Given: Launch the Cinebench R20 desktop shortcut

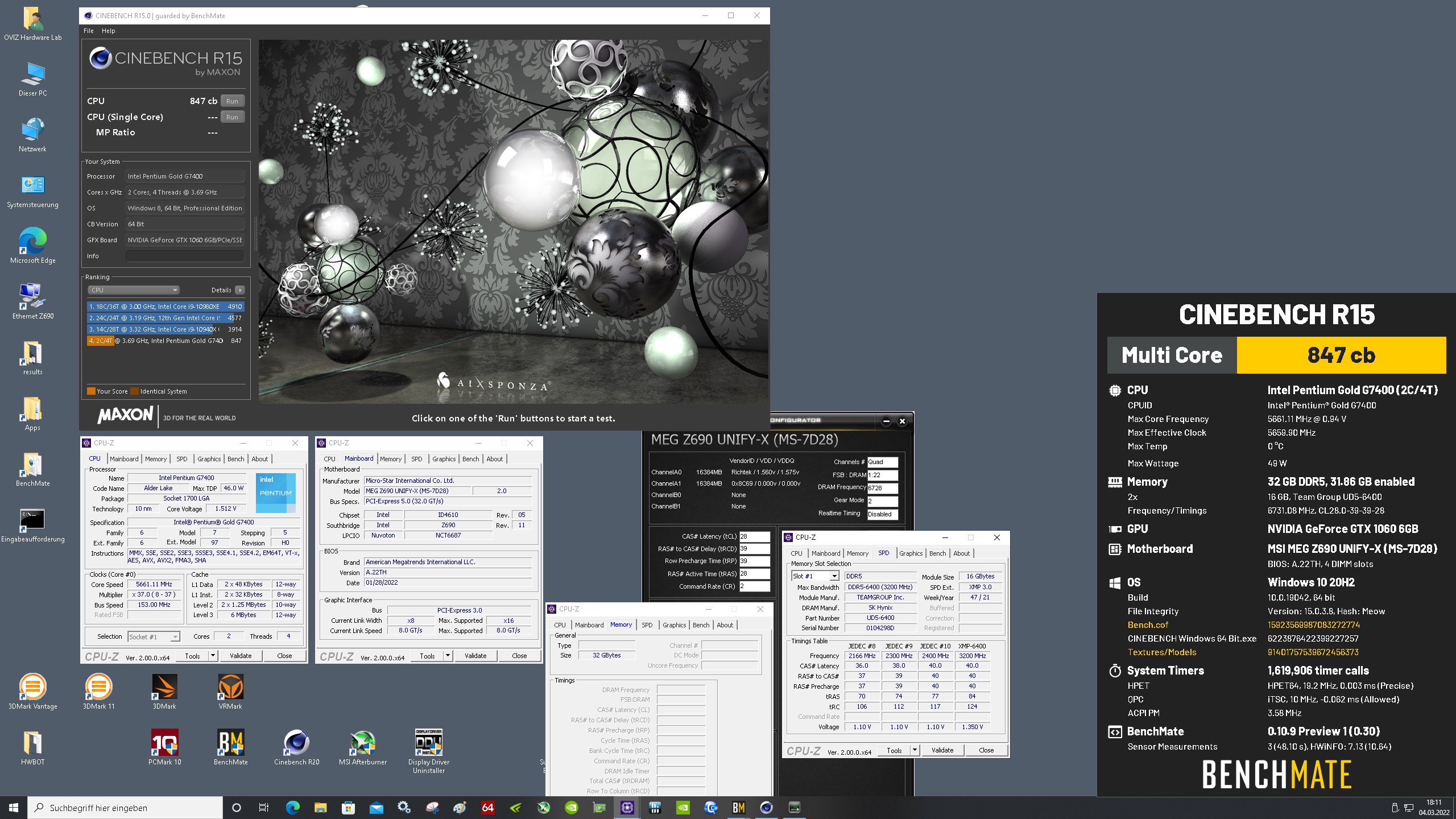Looking at the screenshot, I should coord(296,747).
